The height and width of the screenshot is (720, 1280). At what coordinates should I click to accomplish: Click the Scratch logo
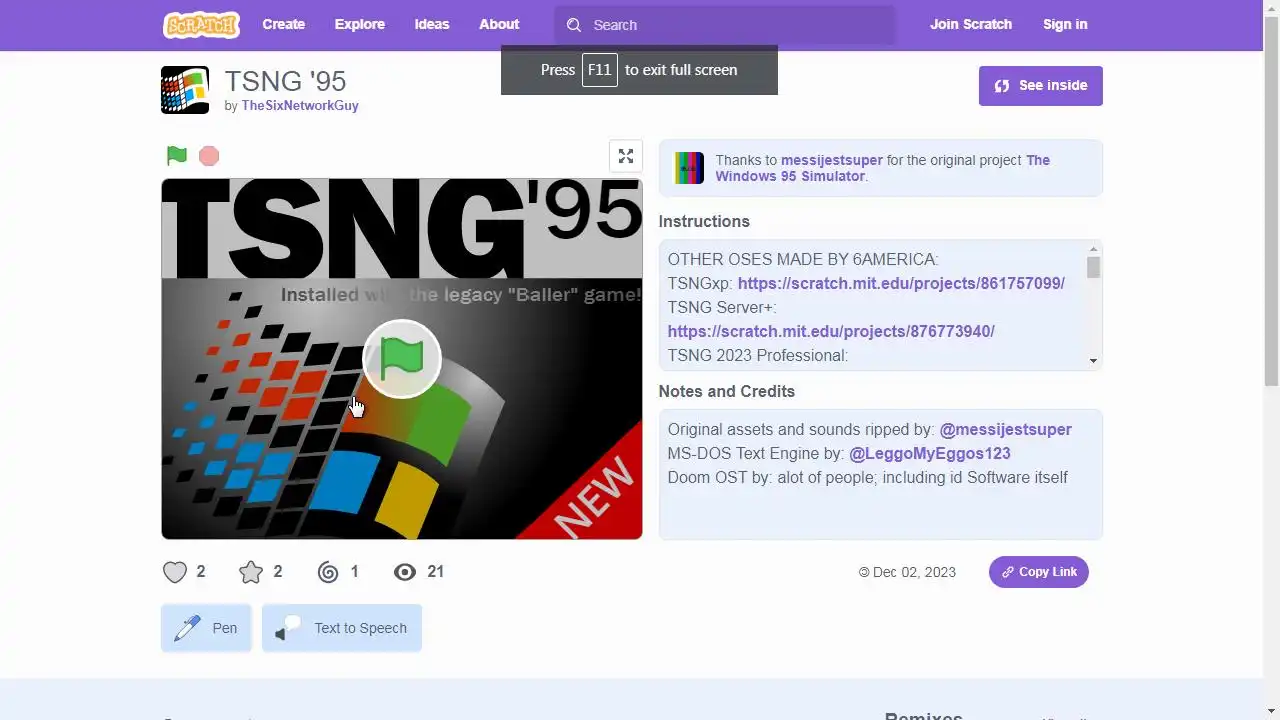(201, 24)
